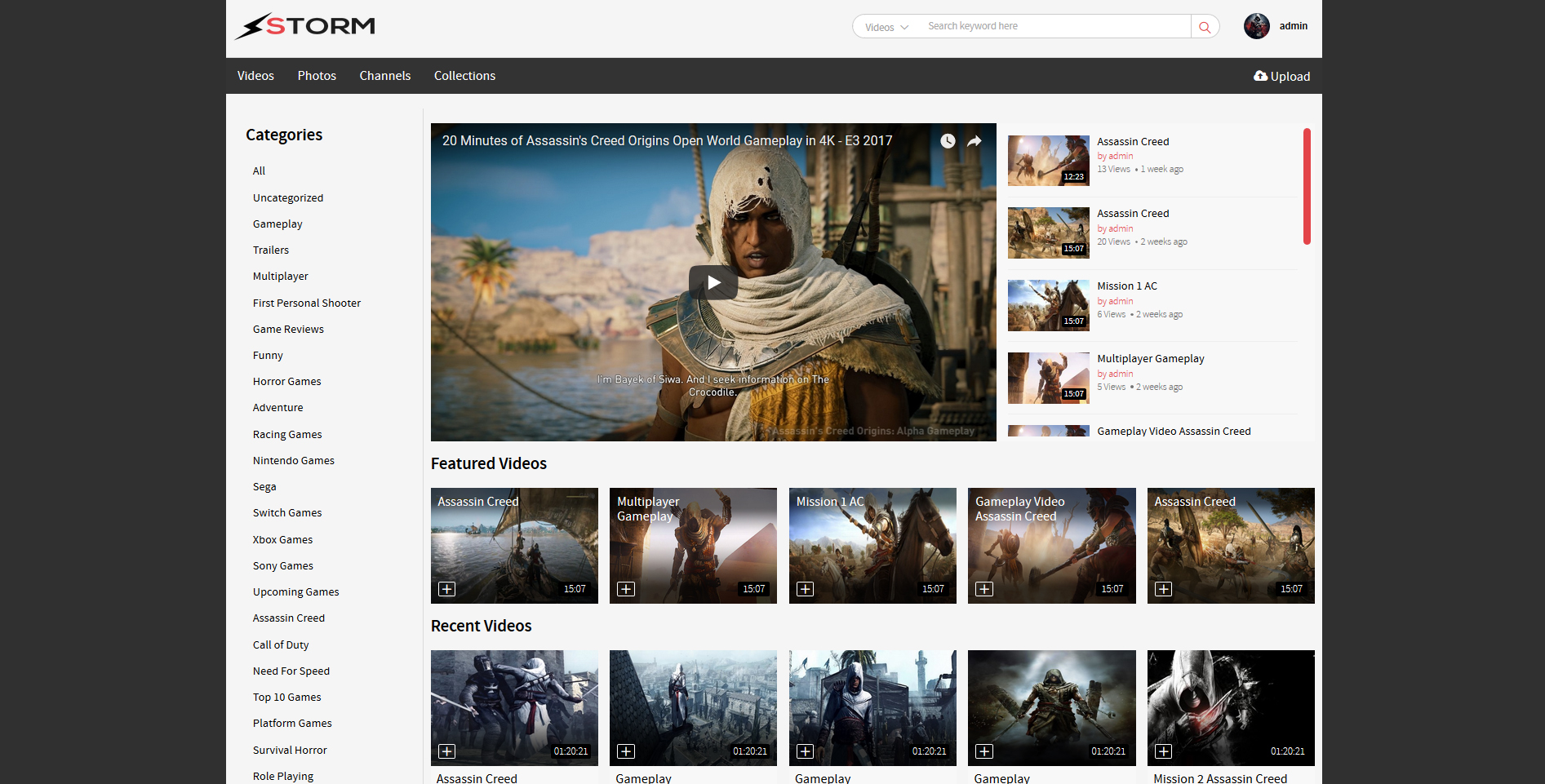Viewport: 1545px width, 784px height.
Task: Open Multiplayer Gameplay sidebar title
Action: (x=1151, y=359)
